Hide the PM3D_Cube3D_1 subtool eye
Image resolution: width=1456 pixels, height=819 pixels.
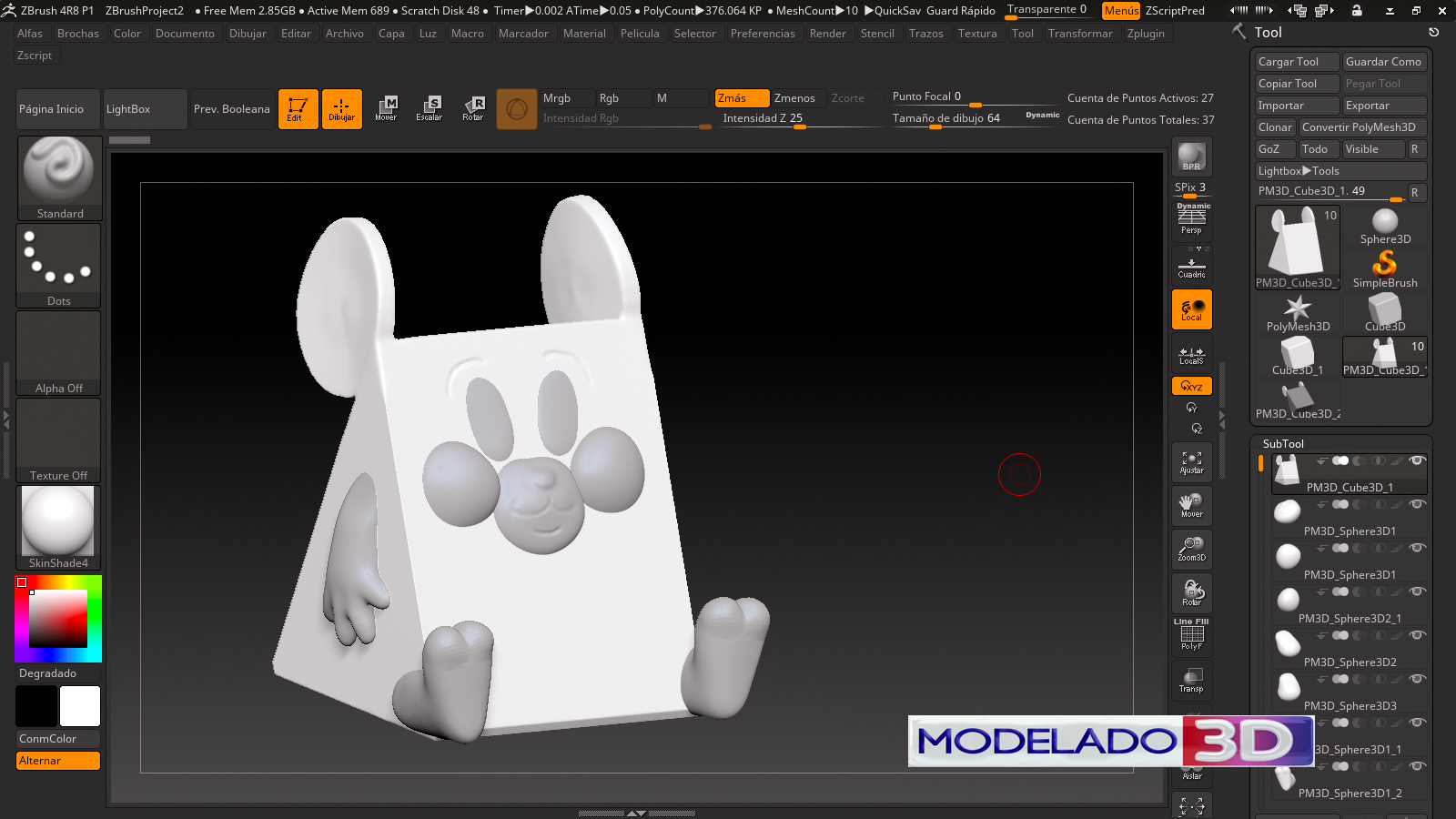tap(1416, 460)
